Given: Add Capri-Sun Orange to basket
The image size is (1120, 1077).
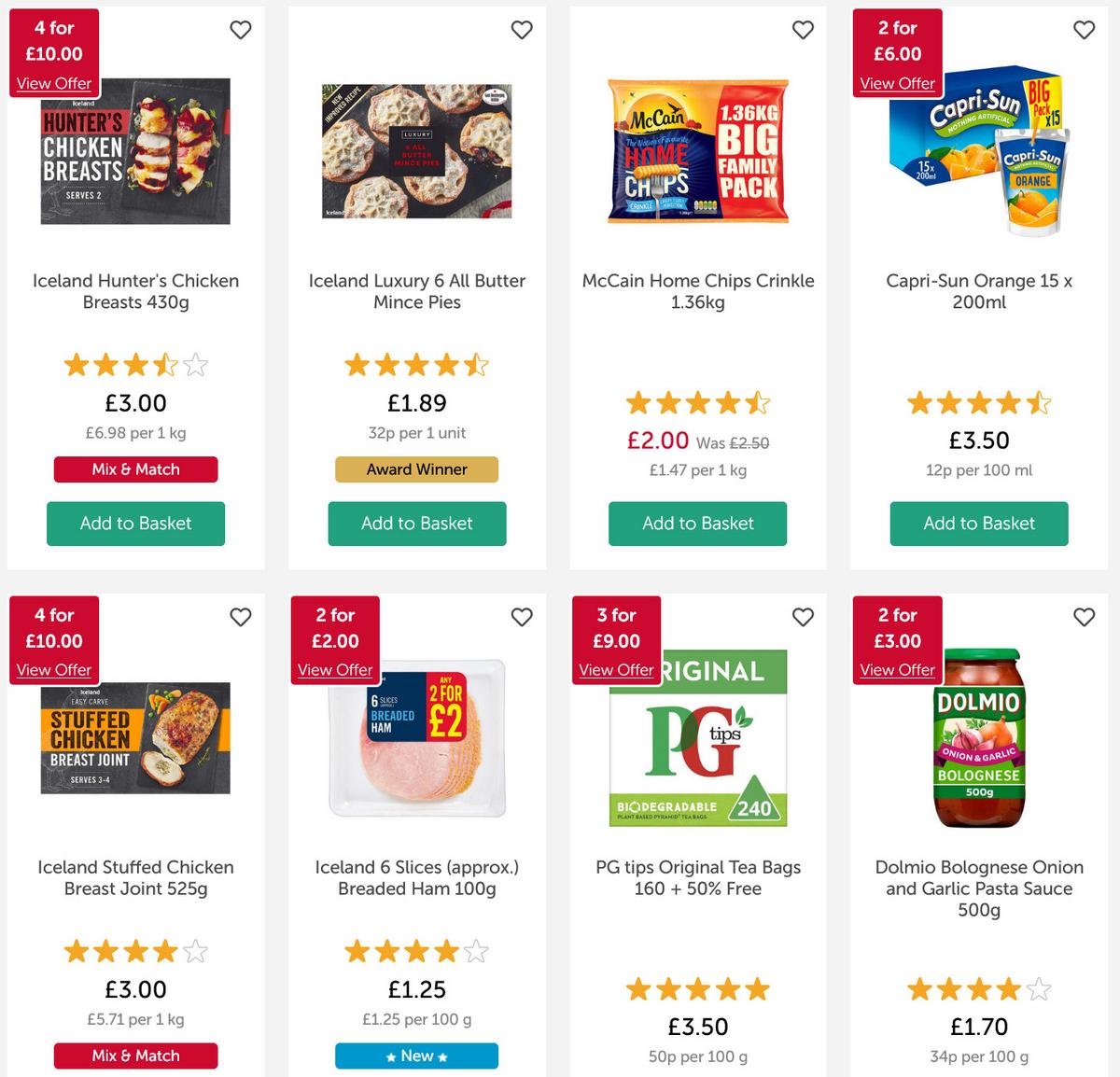Looking at the screenshot, I should [x=978, y=524].
